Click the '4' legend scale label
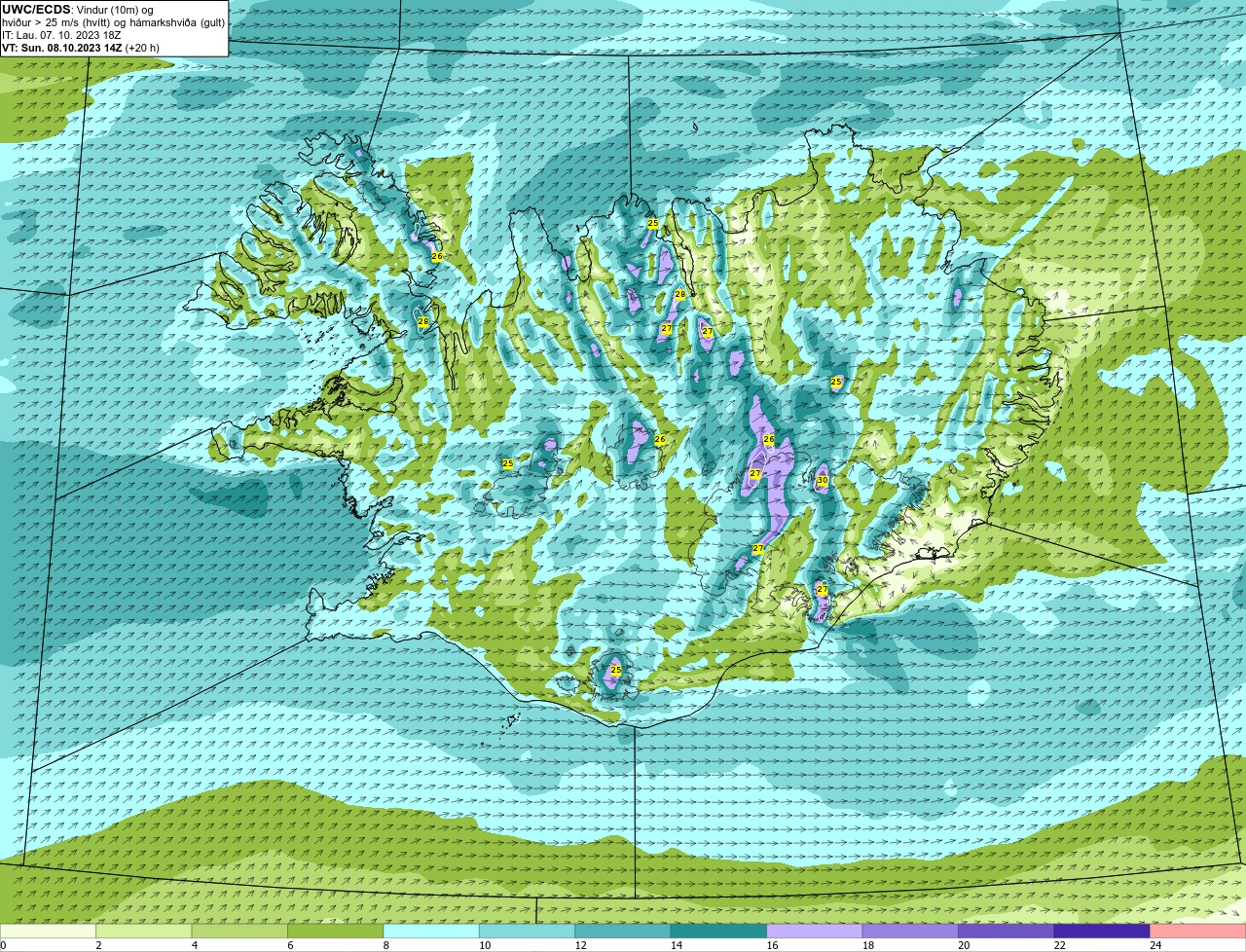Viewport: 1246px width, 952px height. [195, 945]
